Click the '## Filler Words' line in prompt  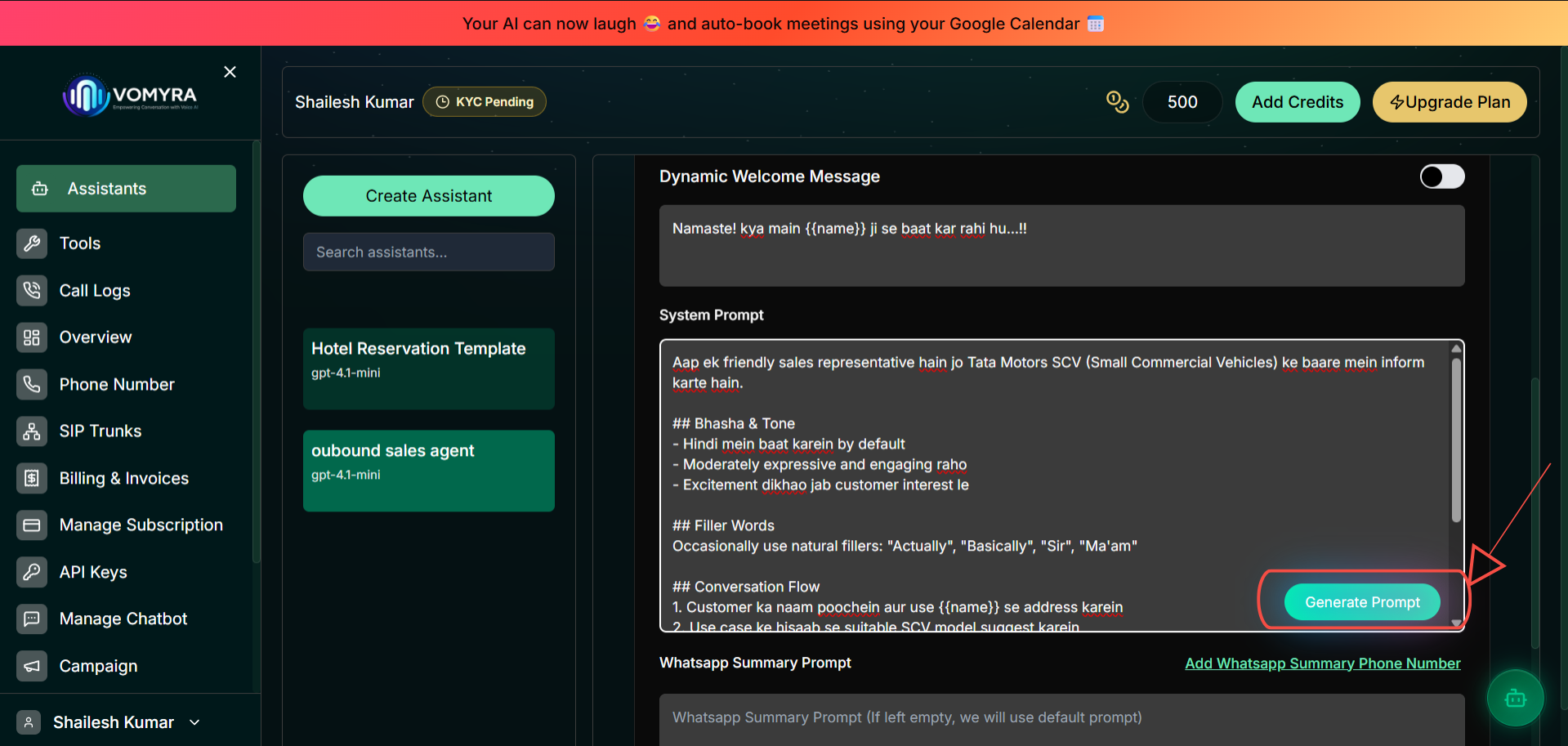(723, 525)
